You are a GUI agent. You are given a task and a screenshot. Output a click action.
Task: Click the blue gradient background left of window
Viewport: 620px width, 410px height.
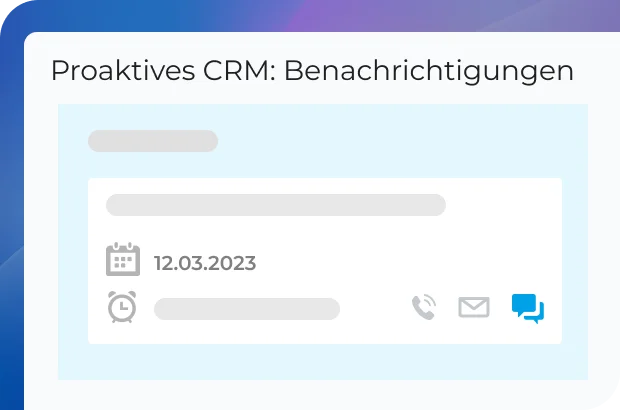tap(10, 200)
